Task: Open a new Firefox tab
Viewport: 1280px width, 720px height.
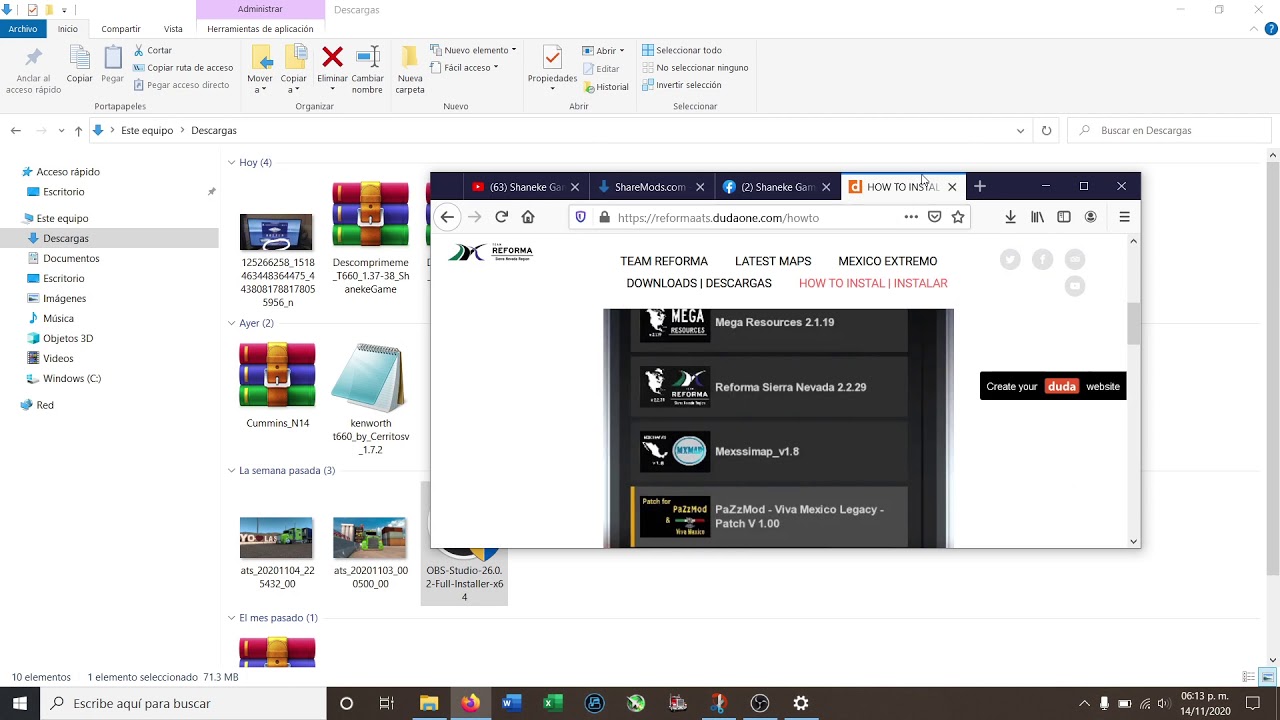Action: pos(980,186)
